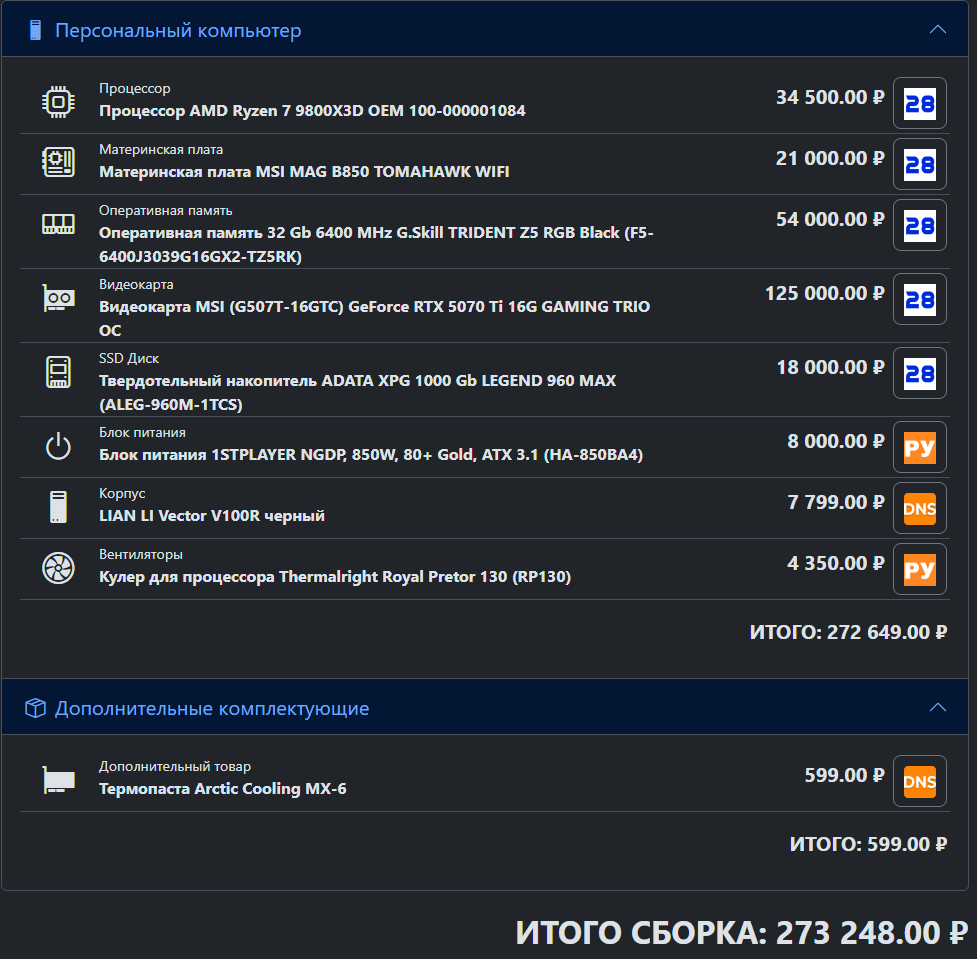977x959 pixels.
Task: Click the Блок питания category label
Action: pyautogui.click(x=142, y=432)
